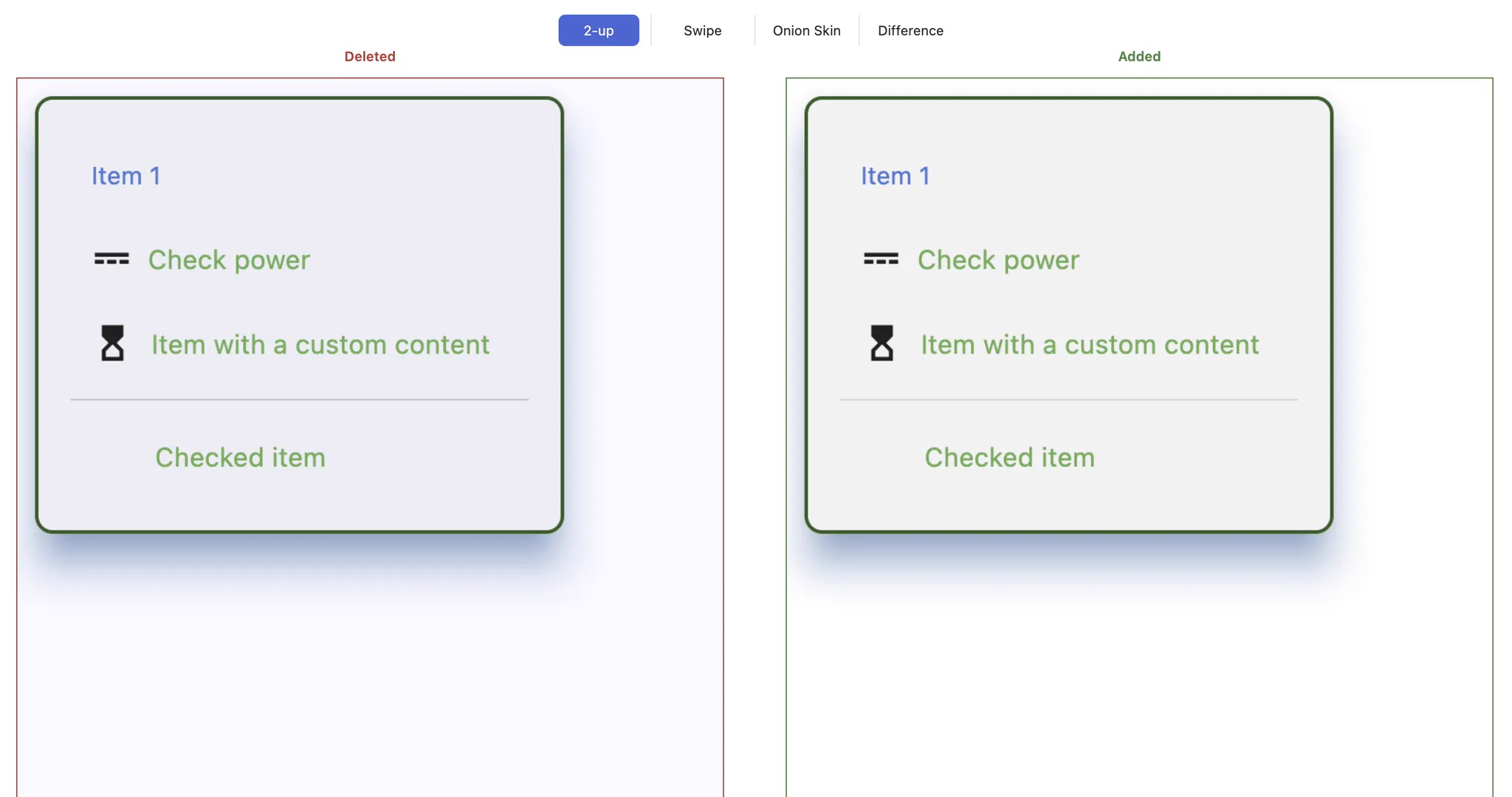Click the green 'Added' label
The width and height of the screenshot is (1512, 797).
pyautogui.click(x=1139, y=56)
